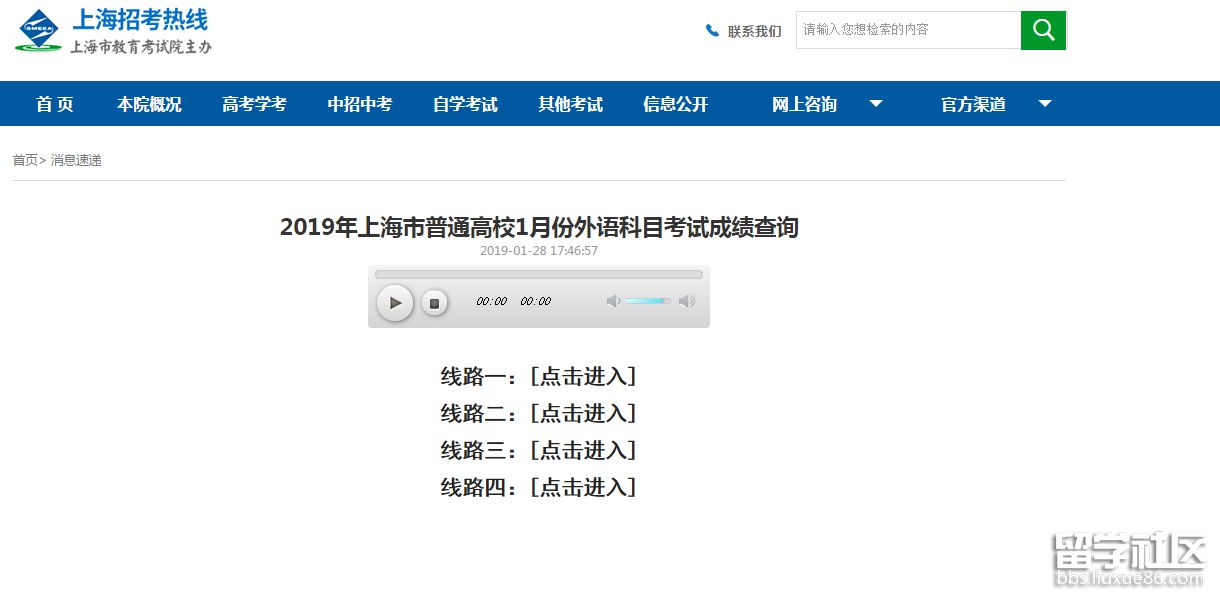This screenshot has width=1220, height=600.
Task: Open the 首页 navigation menu item
Action: click(55, 104)
